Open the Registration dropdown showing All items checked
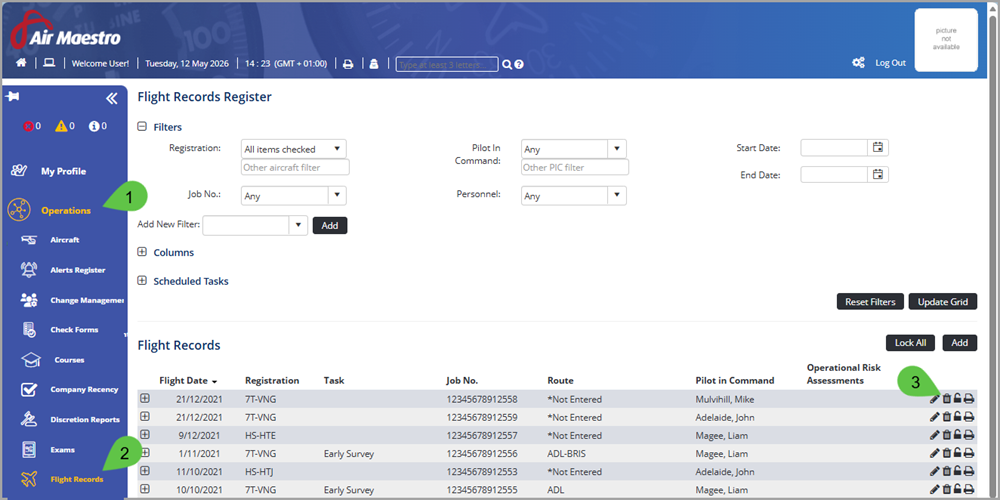 pyautogui.click(x=294, y=149)
